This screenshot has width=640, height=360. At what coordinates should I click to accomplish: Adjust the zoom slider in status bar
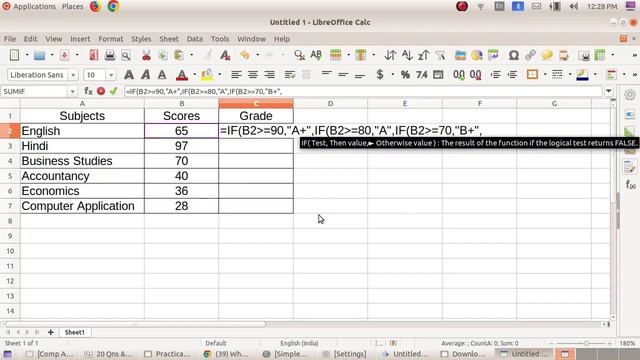(x=586, y=343)
